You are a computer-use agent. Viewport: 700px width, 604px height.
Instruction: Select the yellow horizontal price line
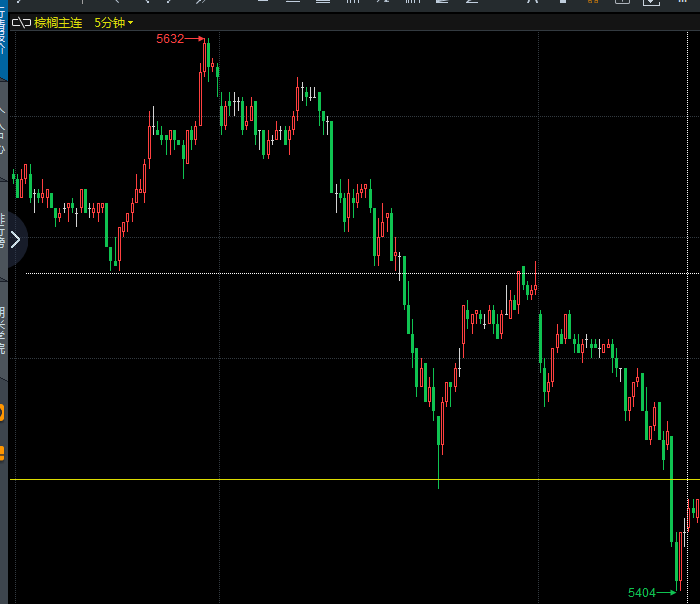[x=300, y=480]
